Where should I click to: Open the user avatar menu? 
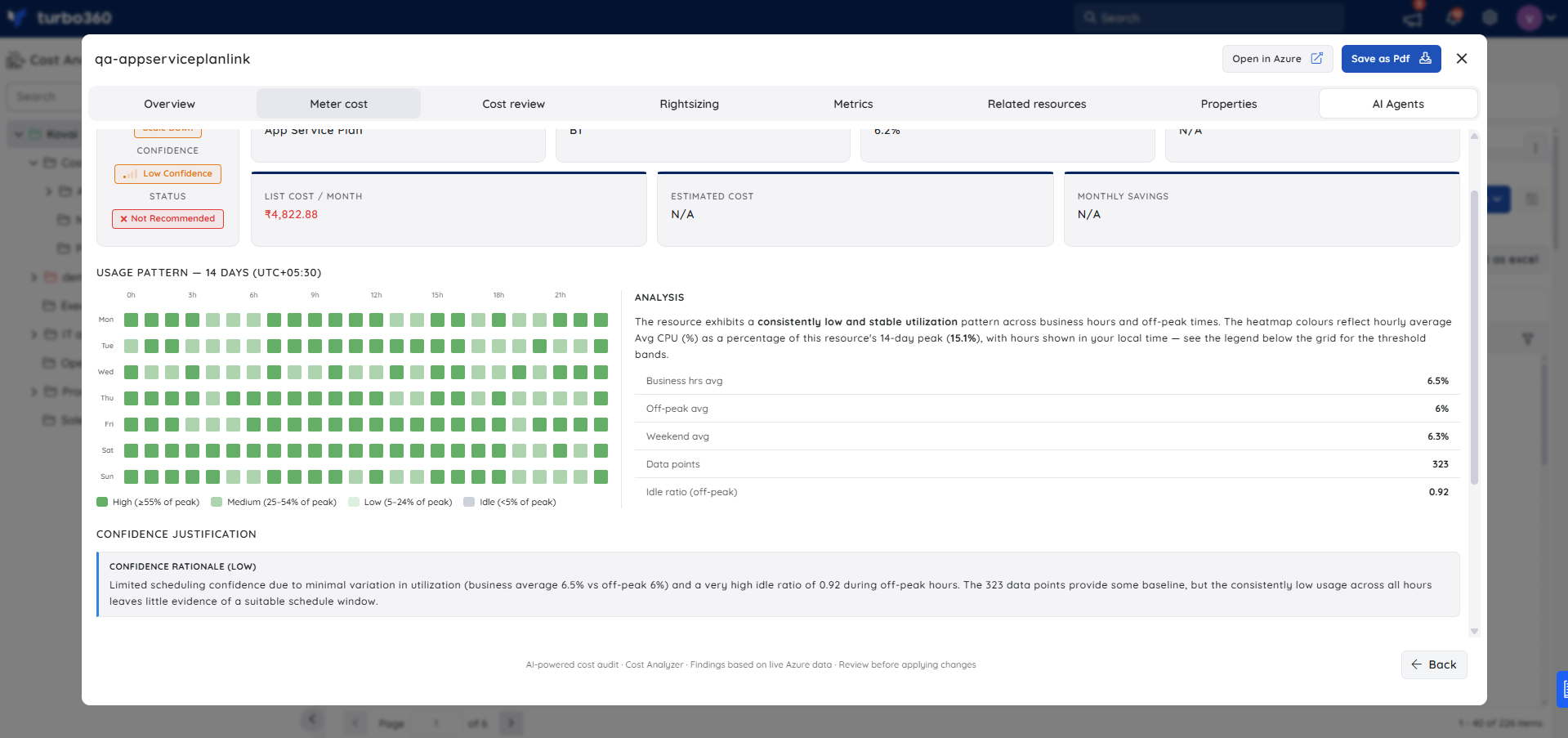[x=1536, y=17]
